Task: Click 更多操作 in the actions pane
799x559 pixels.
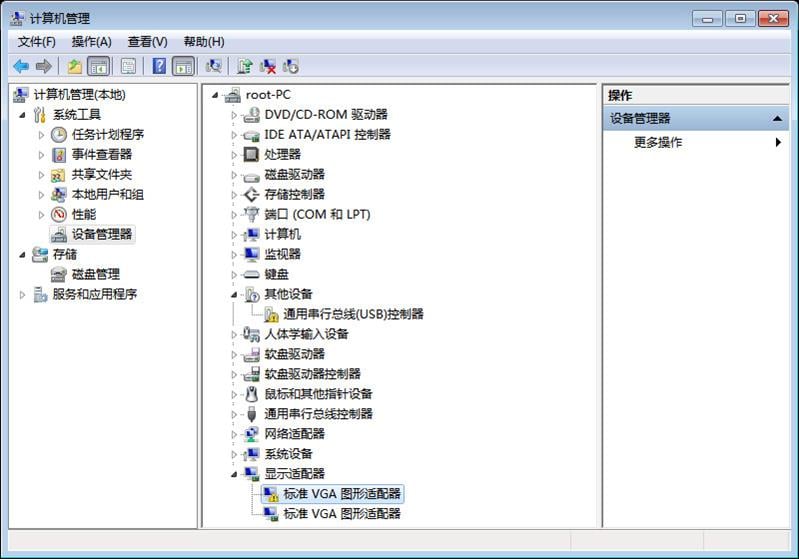Action: 658,142
